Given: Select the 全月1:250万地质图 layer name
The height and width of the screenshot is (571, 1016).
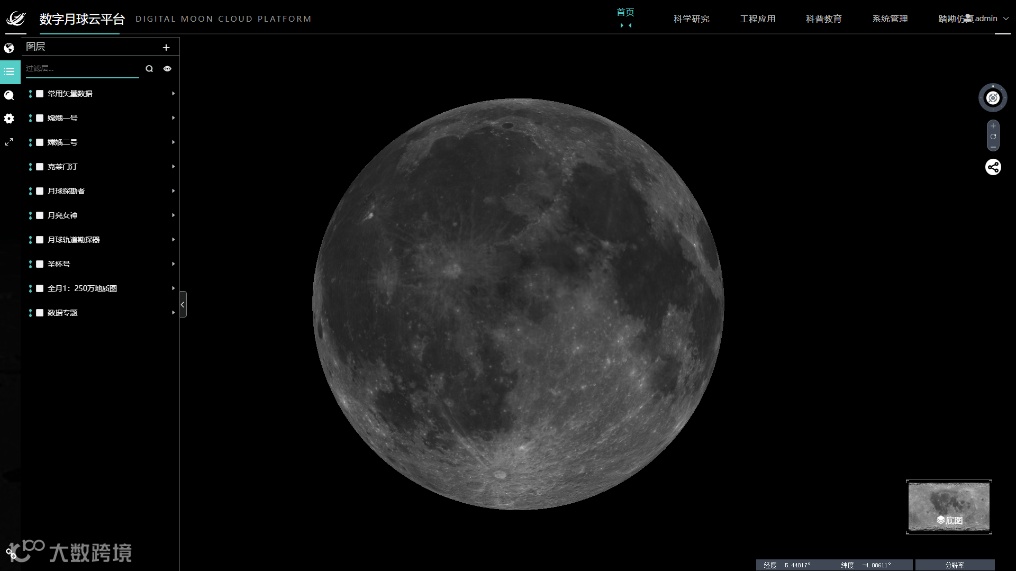Looking at the screenshot, I should (x=82, y=288).
